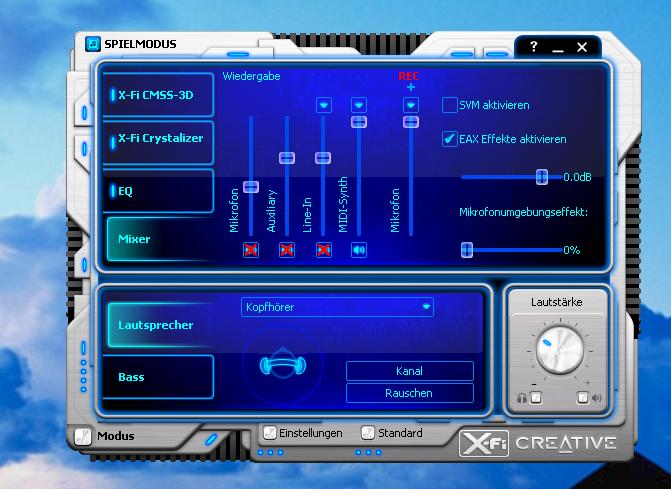Expand the MIDI-Synth channel options arrow
The height and width of the screenshot is (489, 671).
(359, 105)
